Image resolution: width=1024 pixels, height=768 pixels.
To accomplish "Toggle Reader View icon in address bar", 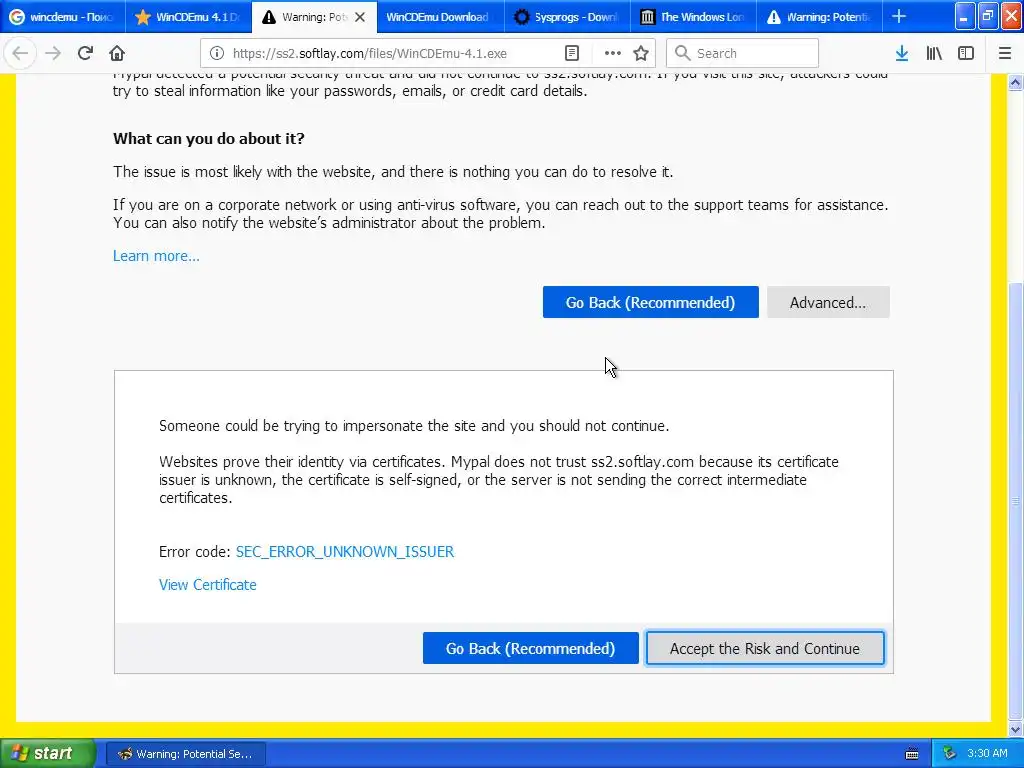I will click(x=571, y=54).
